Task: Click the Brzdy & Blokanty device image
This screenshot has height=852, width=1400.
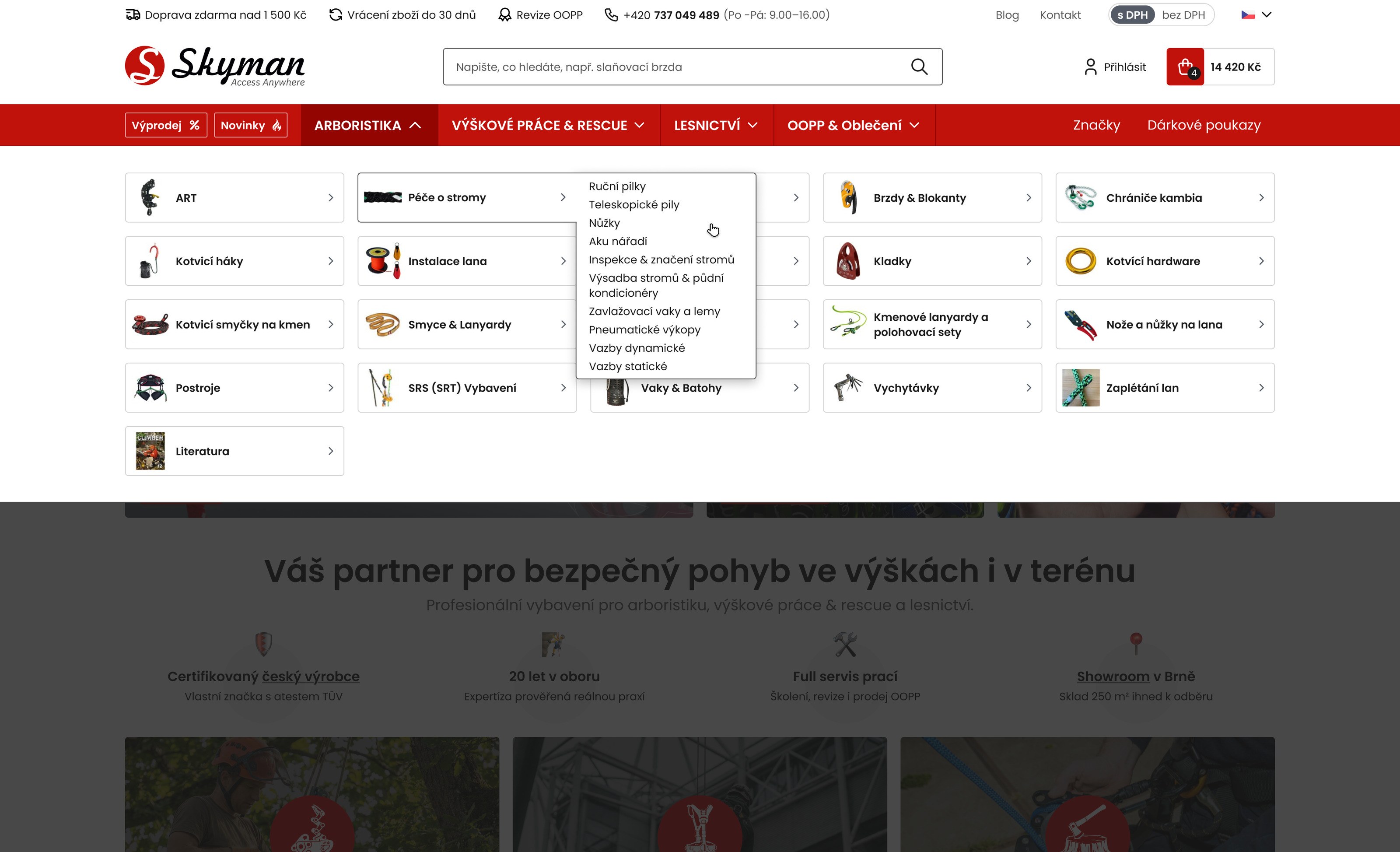Action: point(848,197)
